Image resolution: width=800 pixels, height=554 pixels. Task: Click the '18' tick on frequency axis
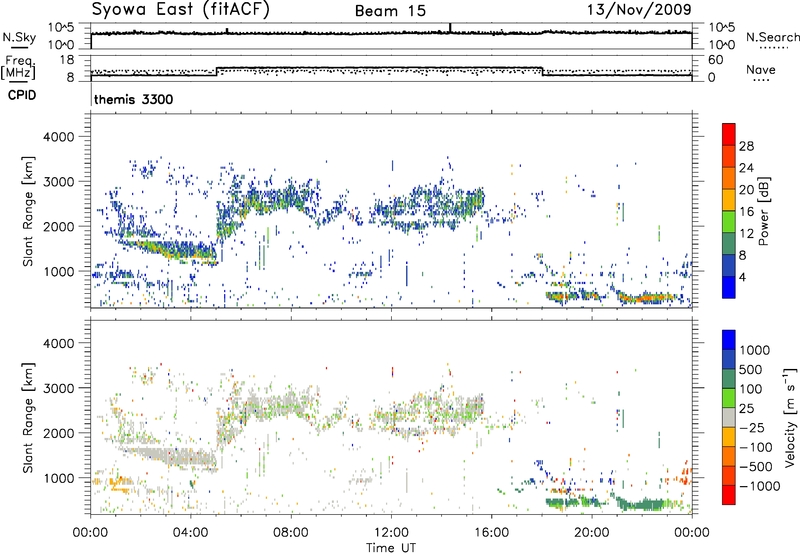[67, 60]
